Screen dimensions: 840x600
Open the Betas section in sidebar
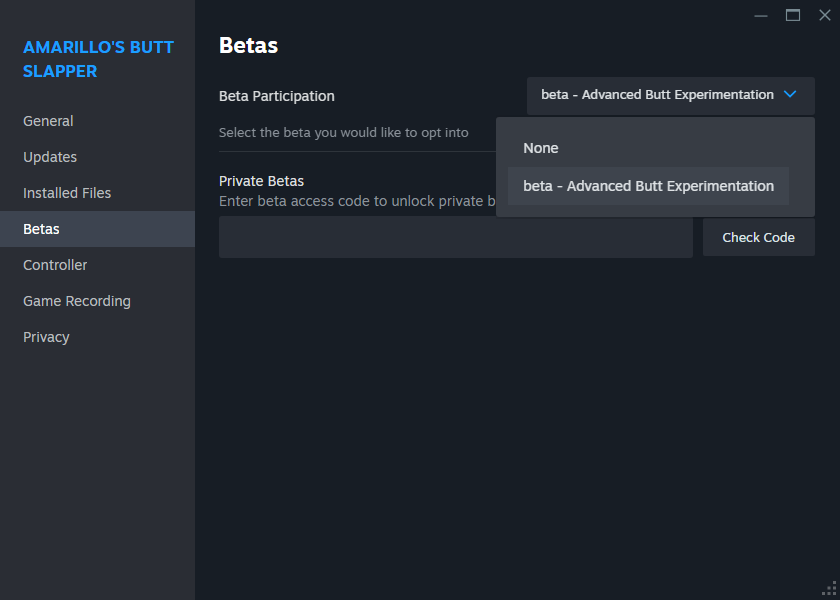click(x=41, y=228)
